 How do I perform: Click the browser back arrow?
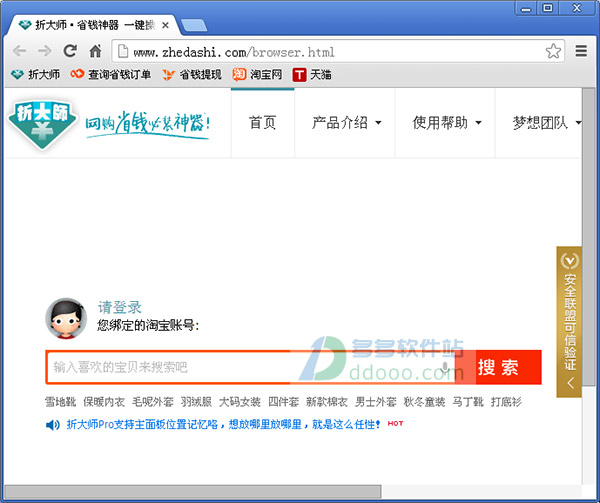point(20,51)
